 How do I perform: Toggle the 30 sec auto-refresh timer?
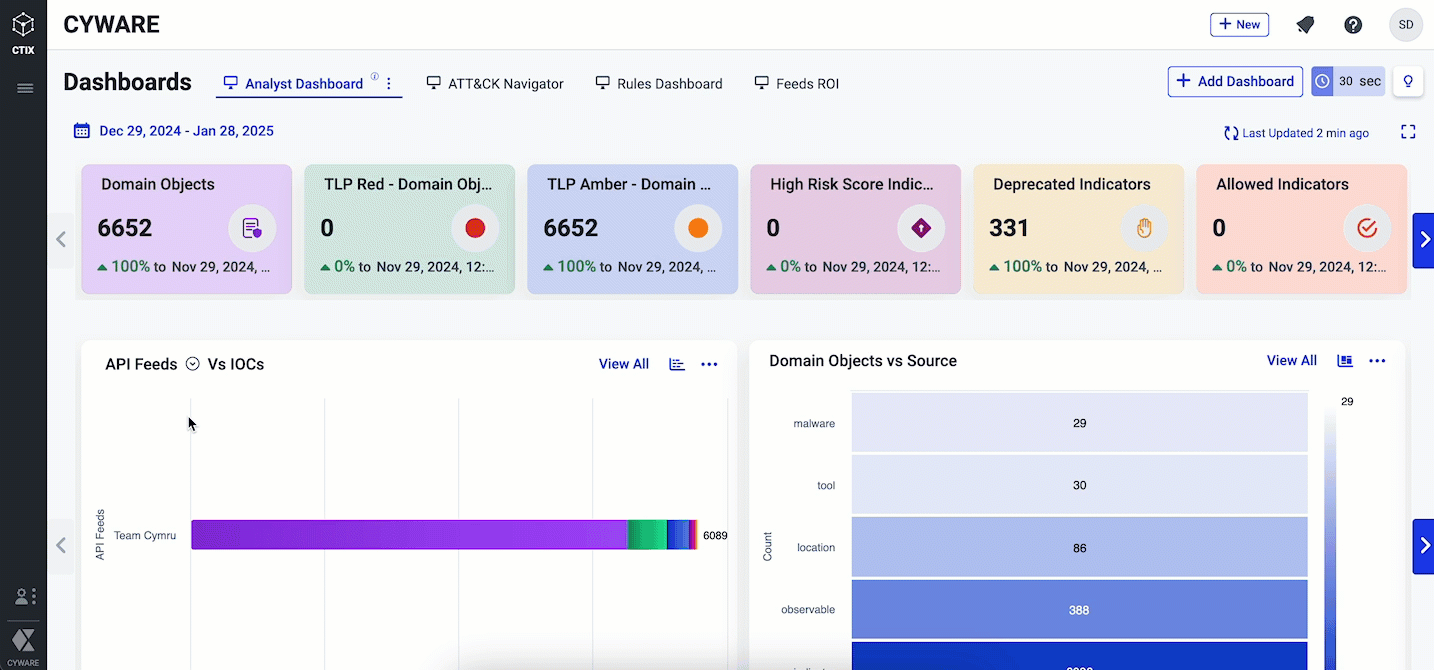click(x=1348, y=81)
